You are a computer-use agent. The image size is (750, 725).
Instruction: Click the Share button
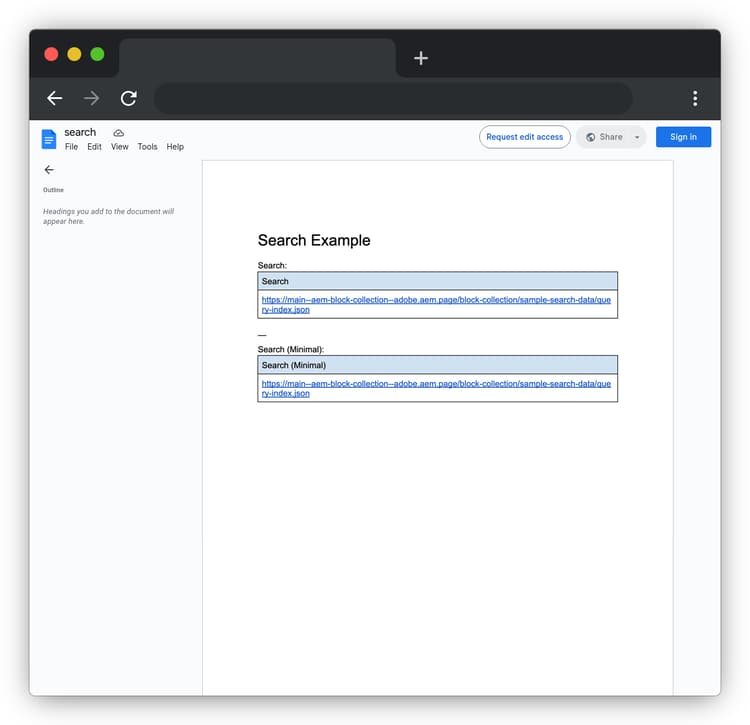pyautogui.click(x=605, y=137)
